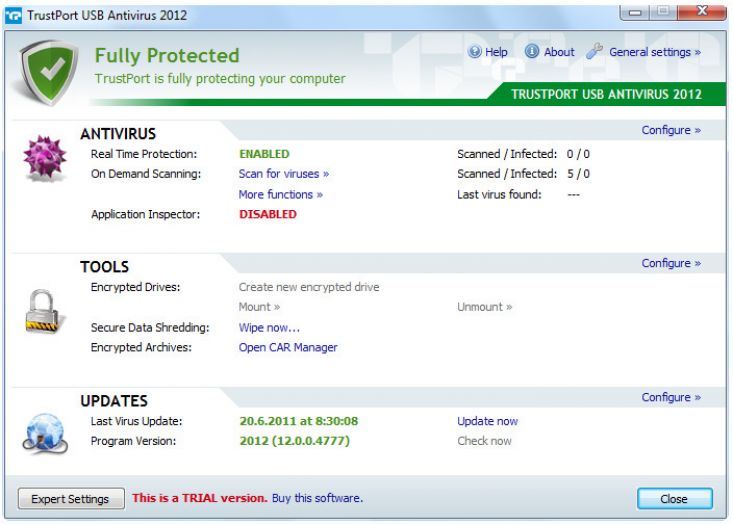The width and height of the screenshot is (733, 525).
Task: Click Update now link
Action: pos(487,421)
